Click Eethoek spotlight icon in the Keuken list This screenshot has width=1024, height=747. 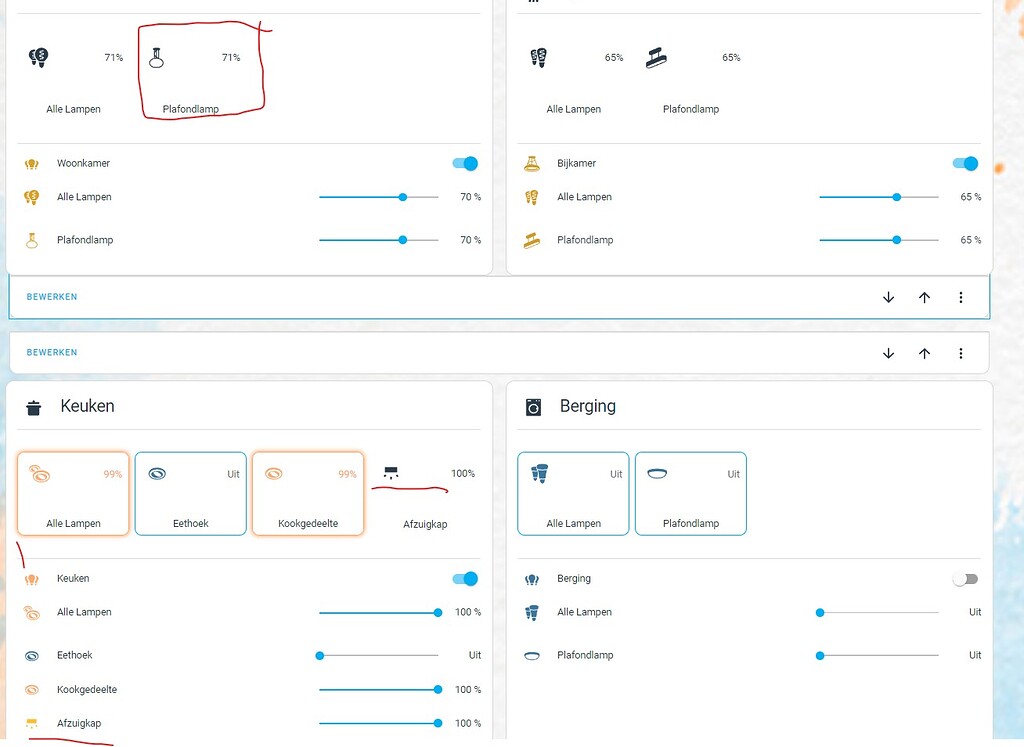tap(32, 656)
